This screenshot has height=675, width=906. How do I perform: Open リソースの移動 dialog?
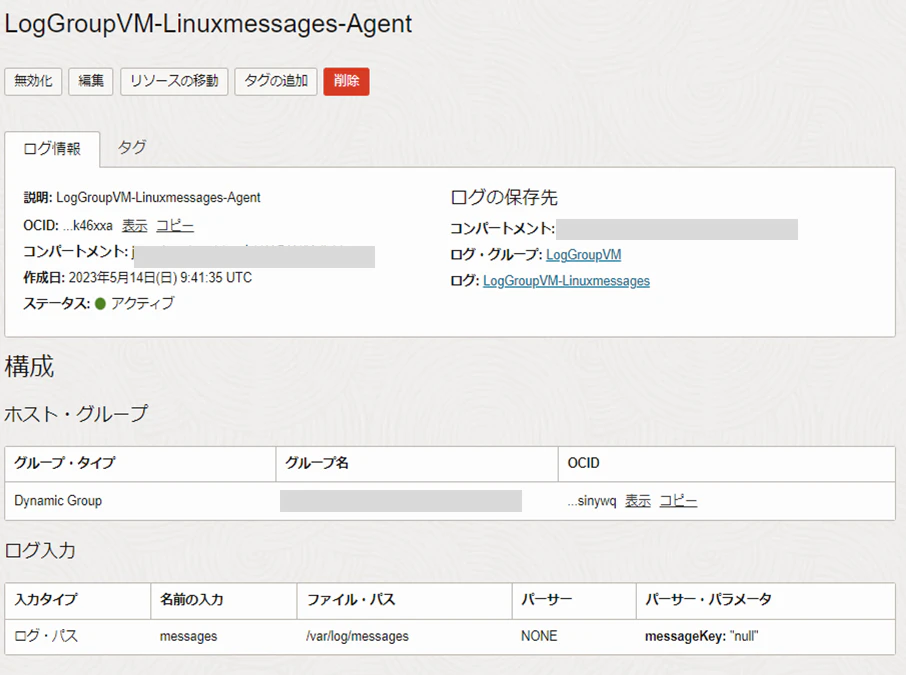[x=174, y=81]
